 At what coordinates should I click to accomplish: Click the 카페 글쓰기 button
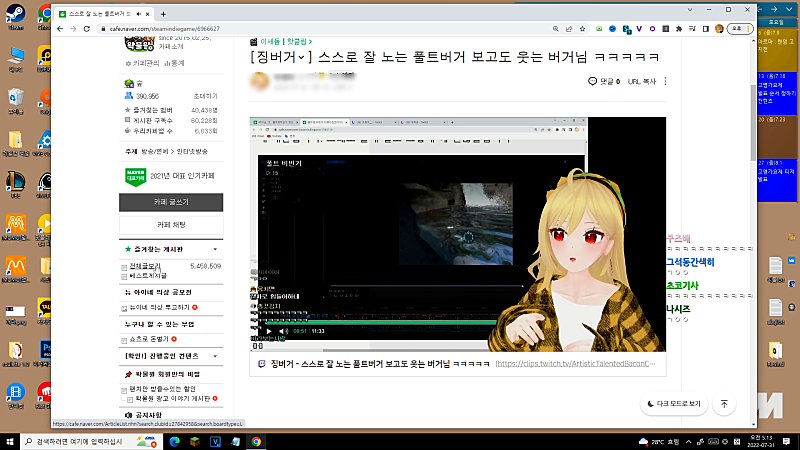coord(171,202)
